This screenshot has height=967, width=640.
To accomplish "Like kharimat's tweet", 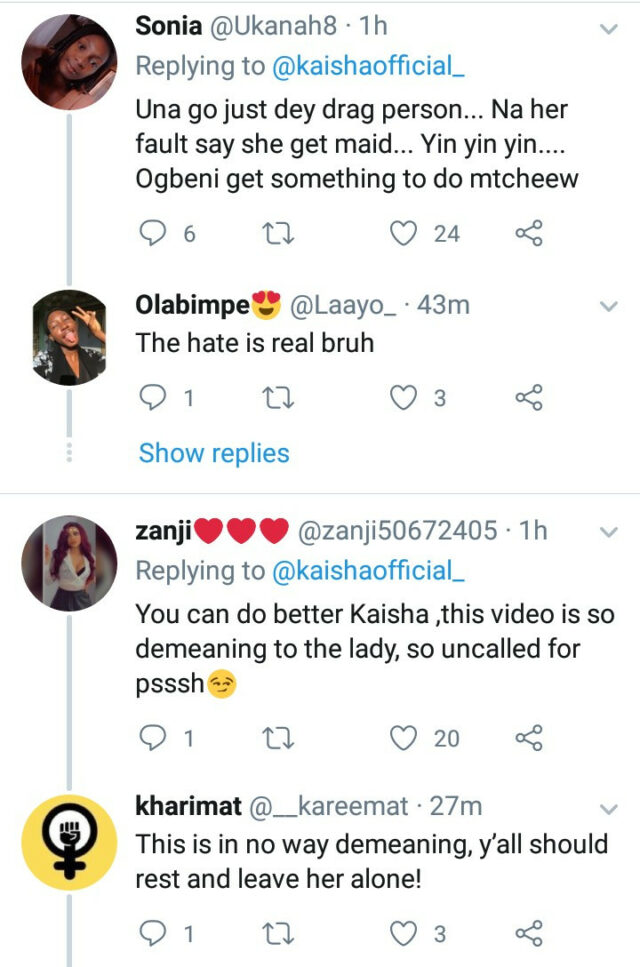I will point(402,934).
